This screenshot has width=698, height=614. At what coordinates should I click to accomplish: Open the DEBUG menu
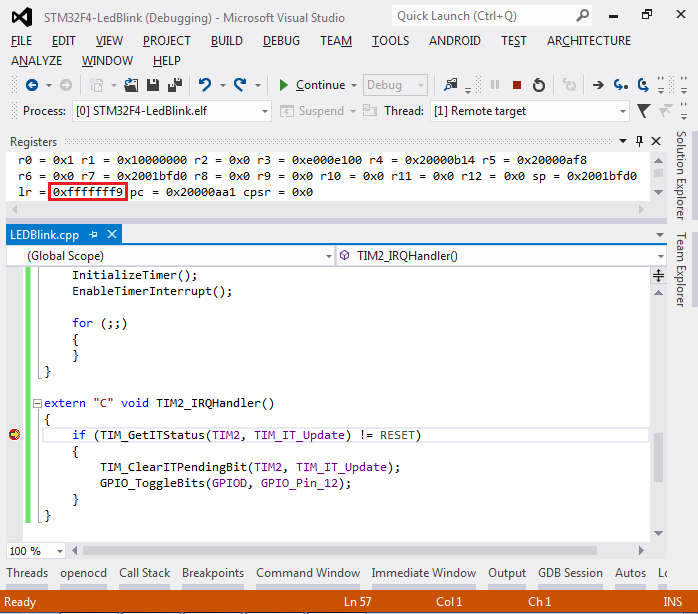pos(281,41)
